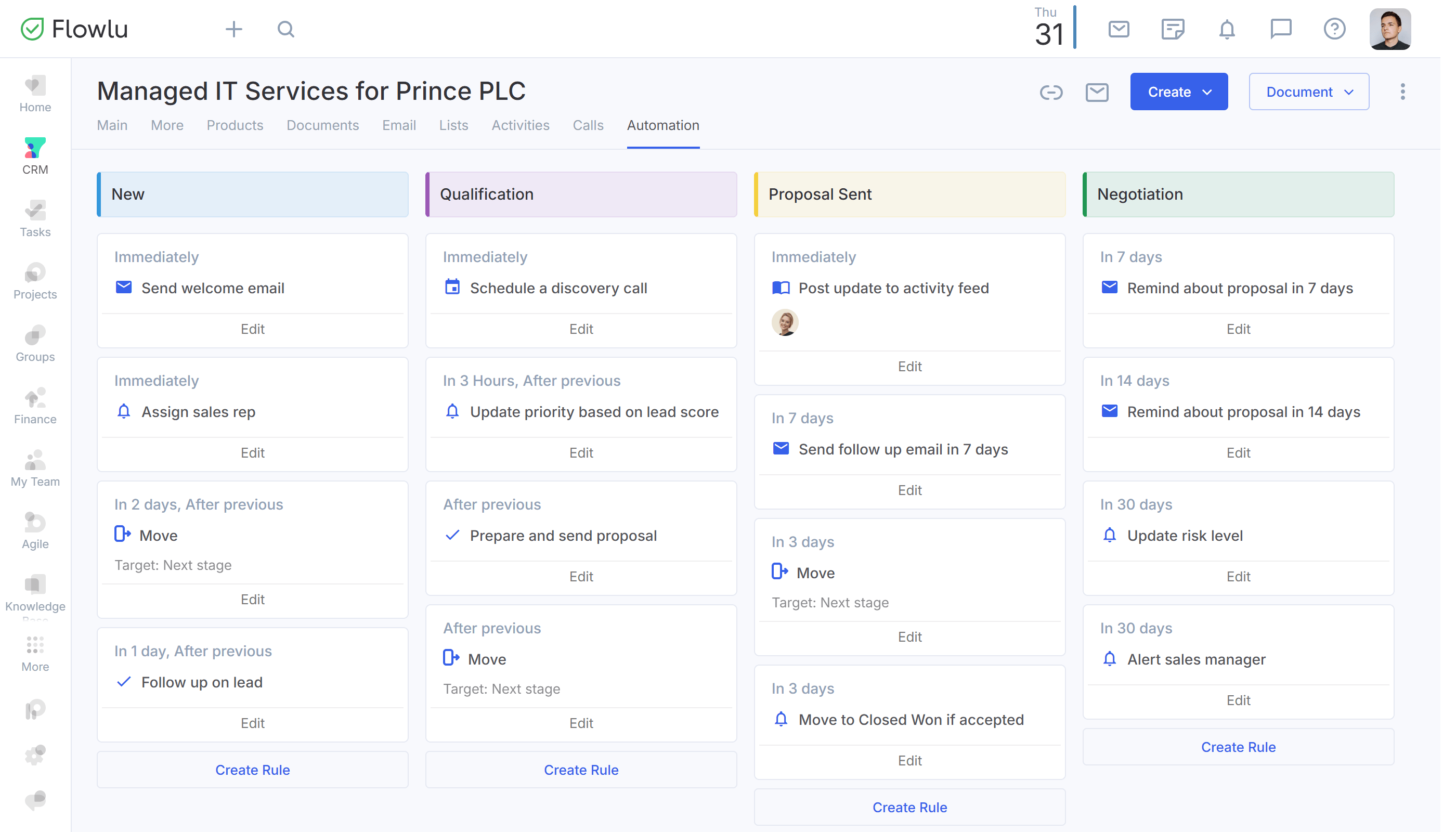
Task: Expand the Document dropdown
Action: (1308, 92)
